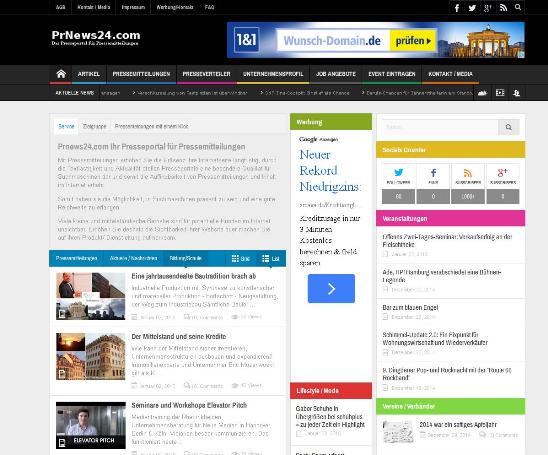
Task: Click the cloud icon in news ticker bar
Action: [x=482, y=93]
